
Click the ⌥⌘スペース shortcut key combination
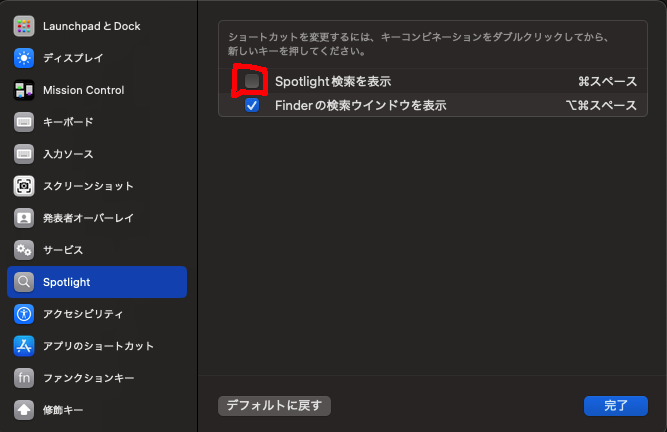pyautogui.click(x=601, y=105)
